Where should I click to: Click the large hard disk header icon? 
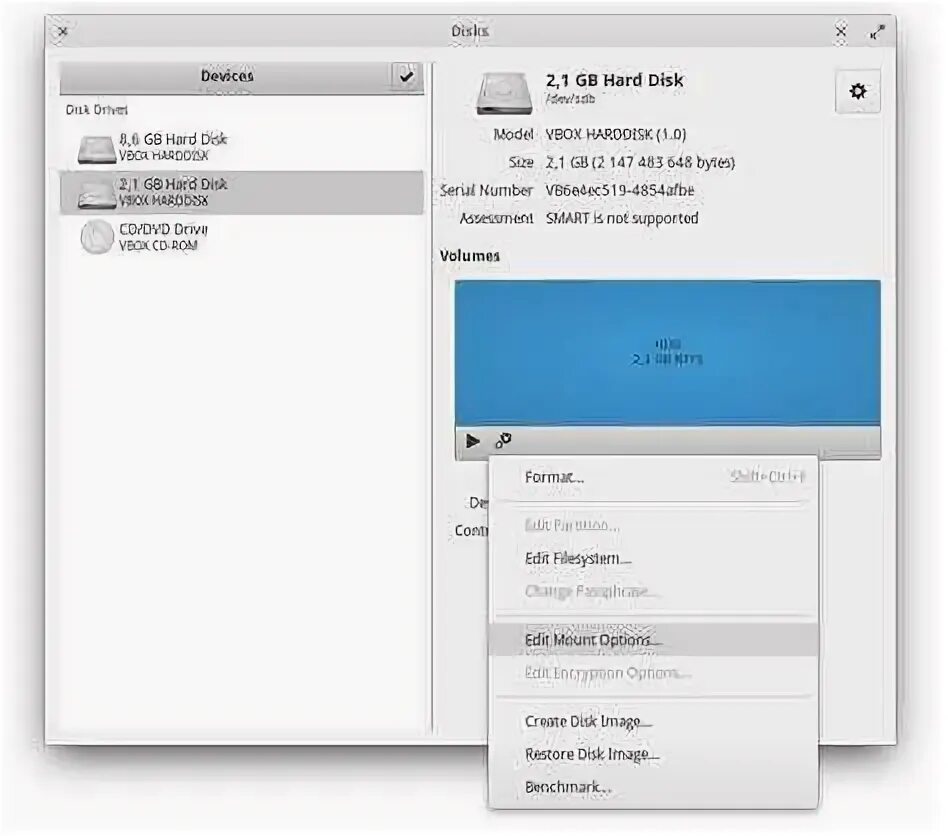[504, 93]
